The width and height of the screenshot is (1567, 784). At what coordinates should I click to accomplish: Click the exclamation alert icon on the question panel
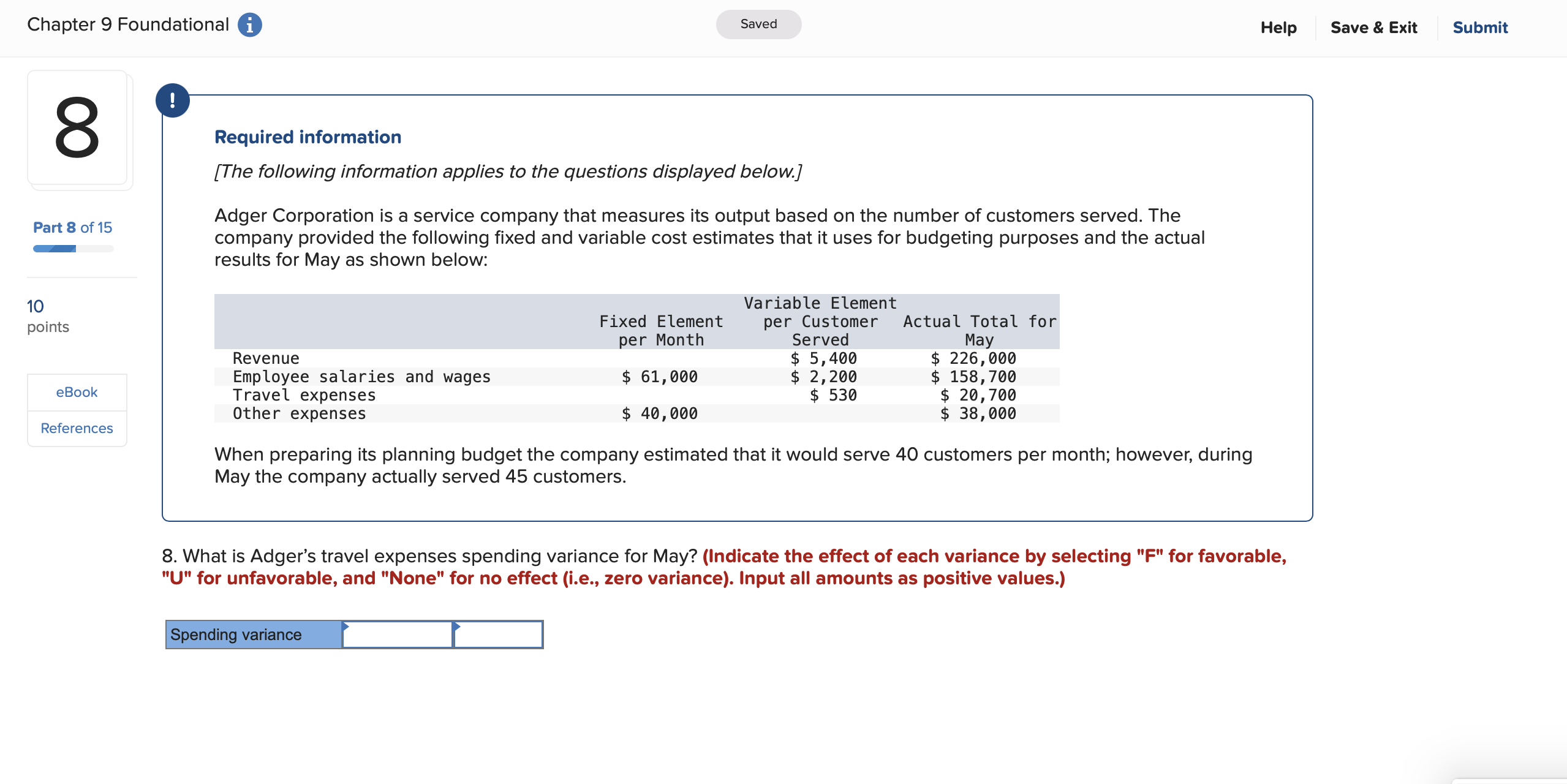tap(173, 100)
